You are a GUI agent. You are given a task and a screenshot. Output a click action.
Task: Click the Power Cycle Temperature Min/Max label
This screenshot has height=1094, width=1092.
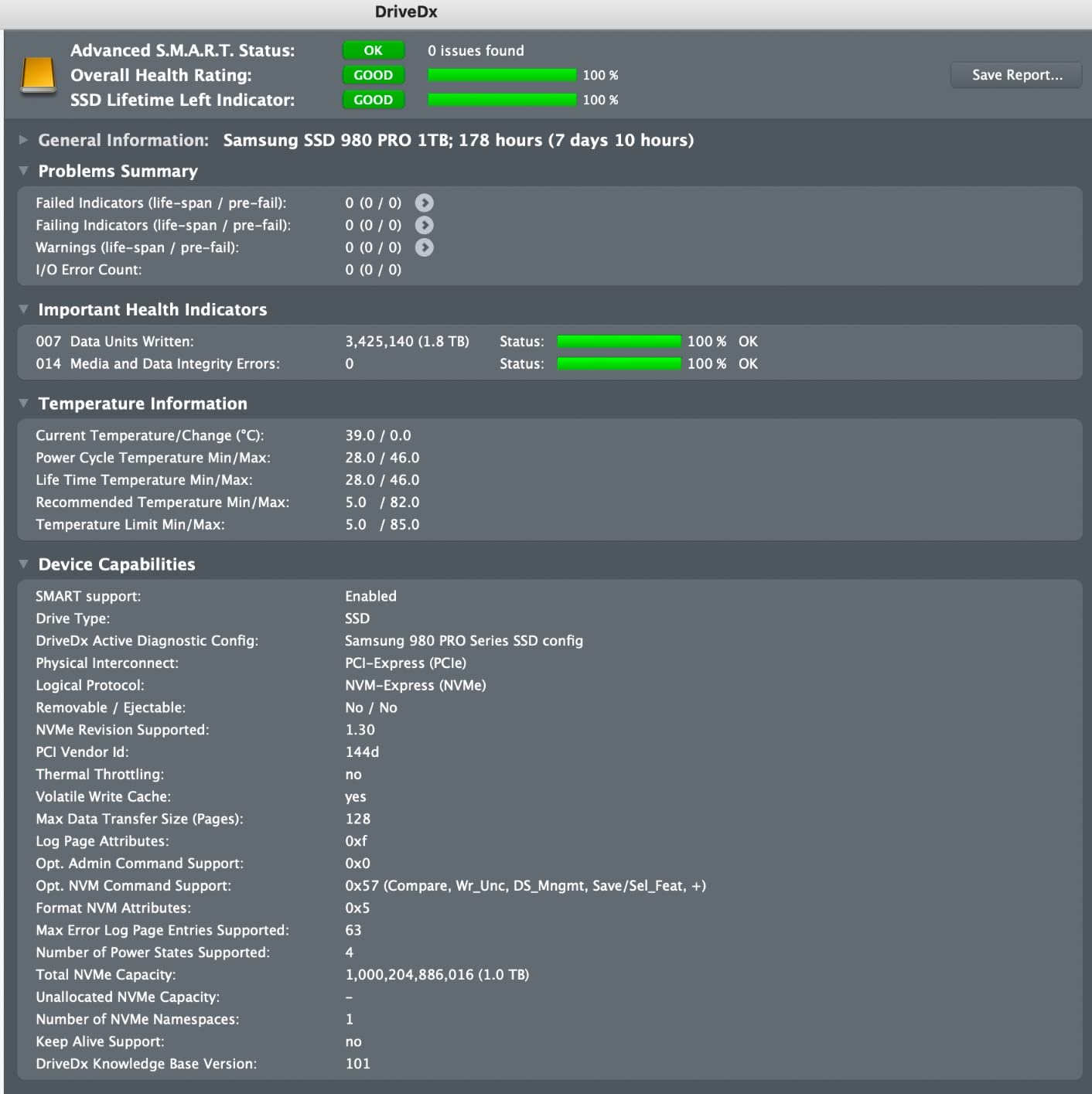pyautogui.click(x=153, y=458)
